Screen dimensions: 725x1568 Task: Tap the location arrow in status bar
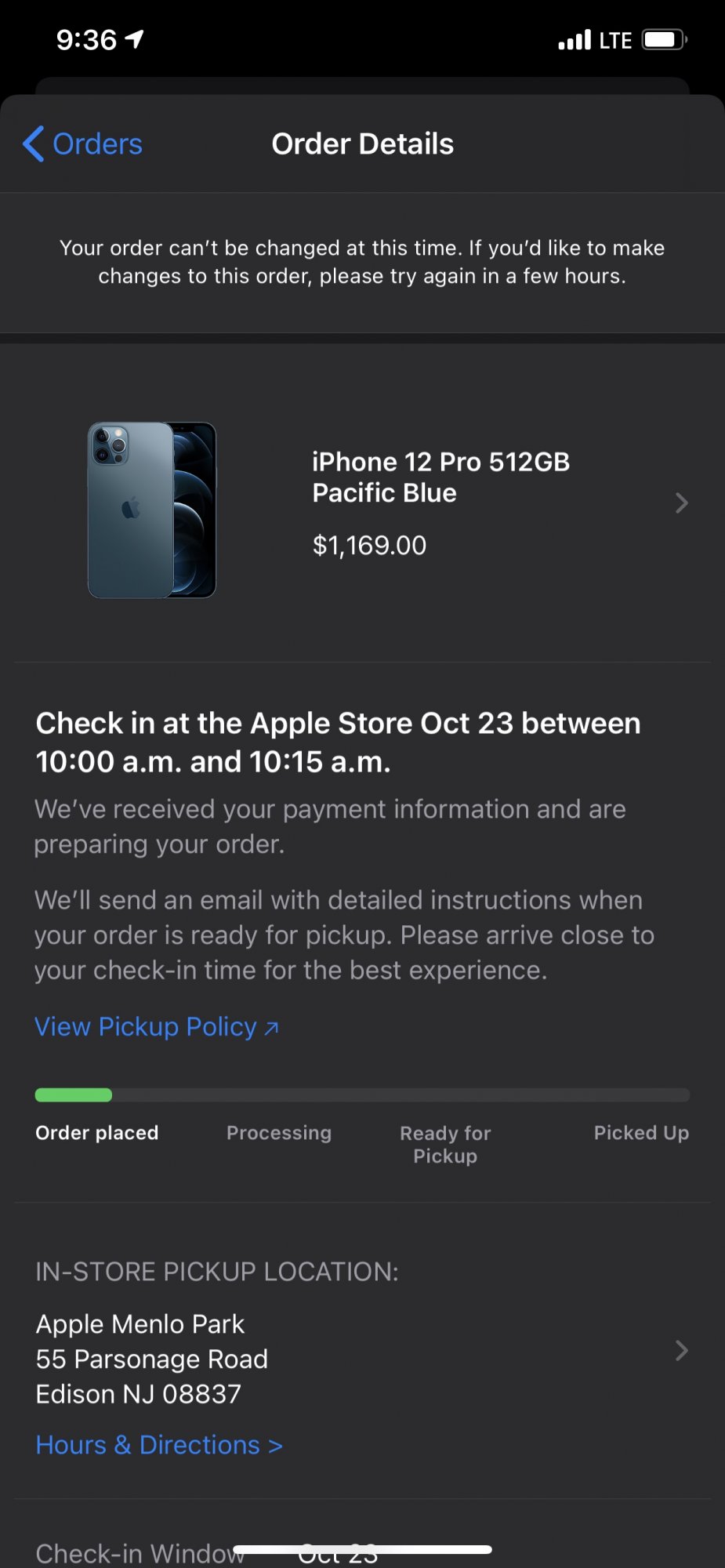(135, 38)
